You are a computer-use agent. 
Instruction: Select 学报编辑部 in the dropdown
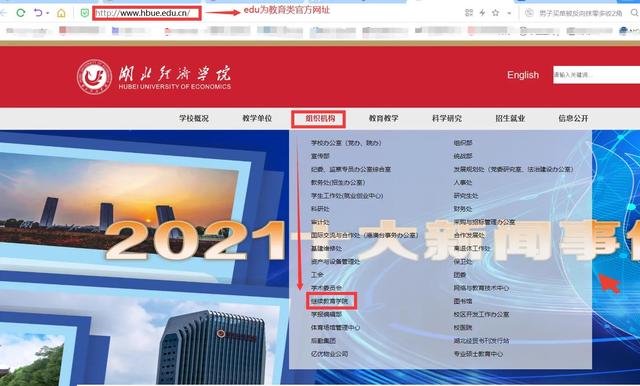(x=326, y=314)
